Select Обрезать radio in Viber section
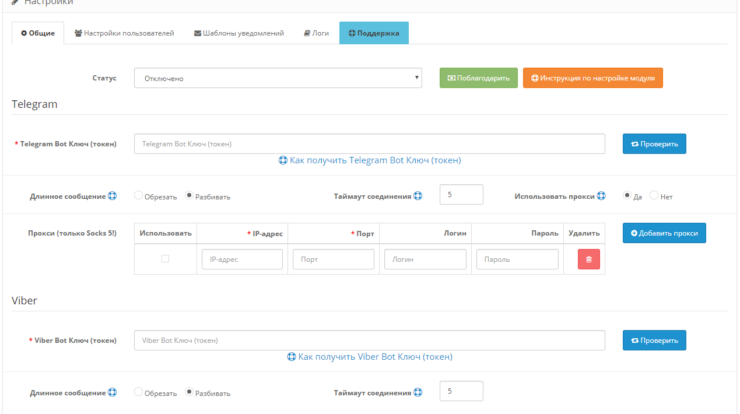The height and width of the screenshot is (414, 740). 138,391
